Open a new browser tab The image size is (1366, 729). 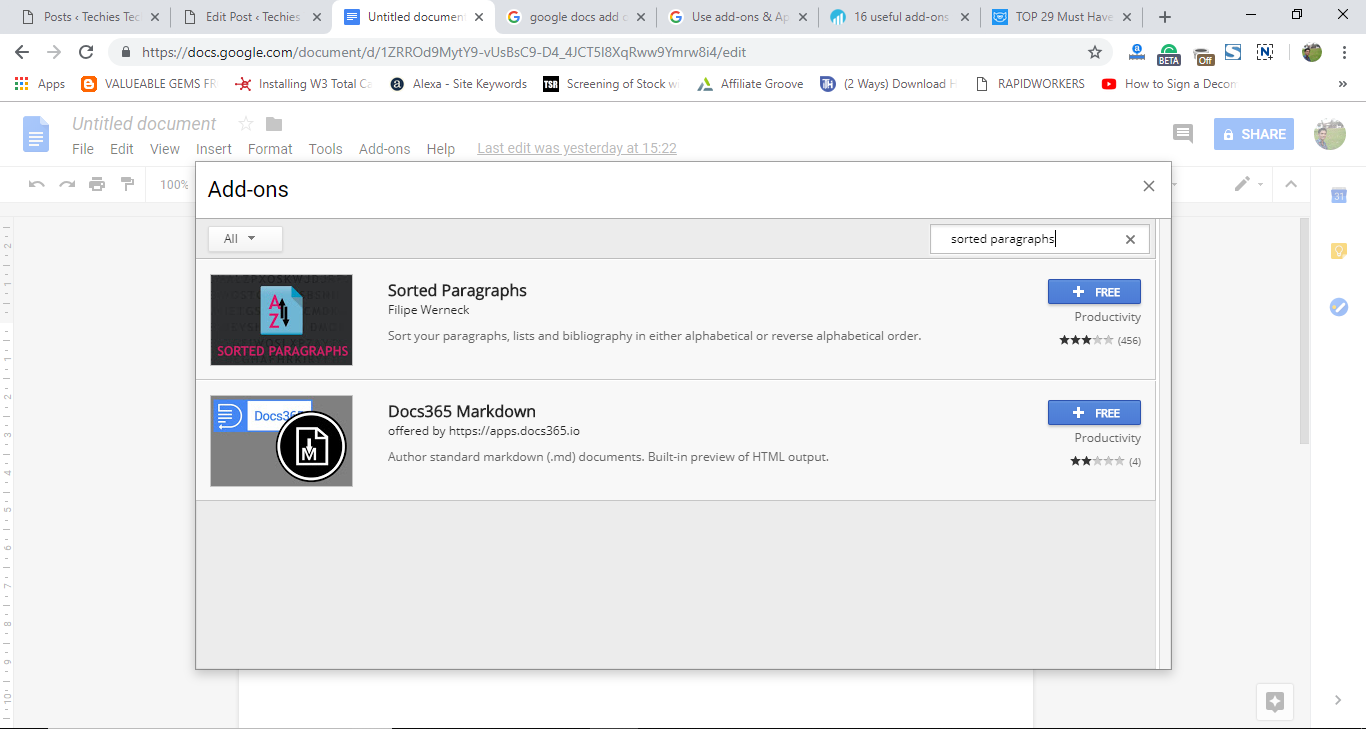(1165, 17)
